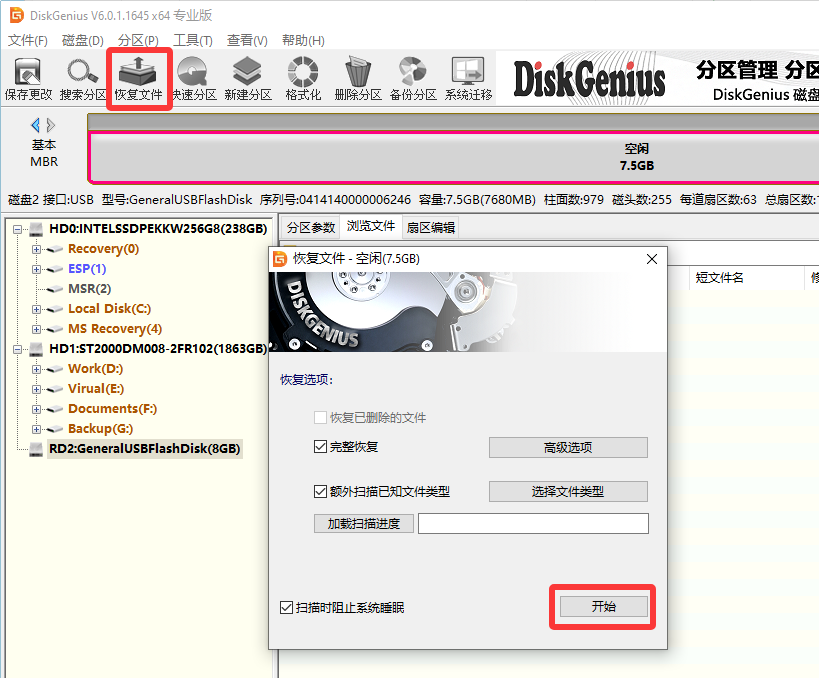
Task: Open the Tools (工具) menu
Action: pos(193,40)
